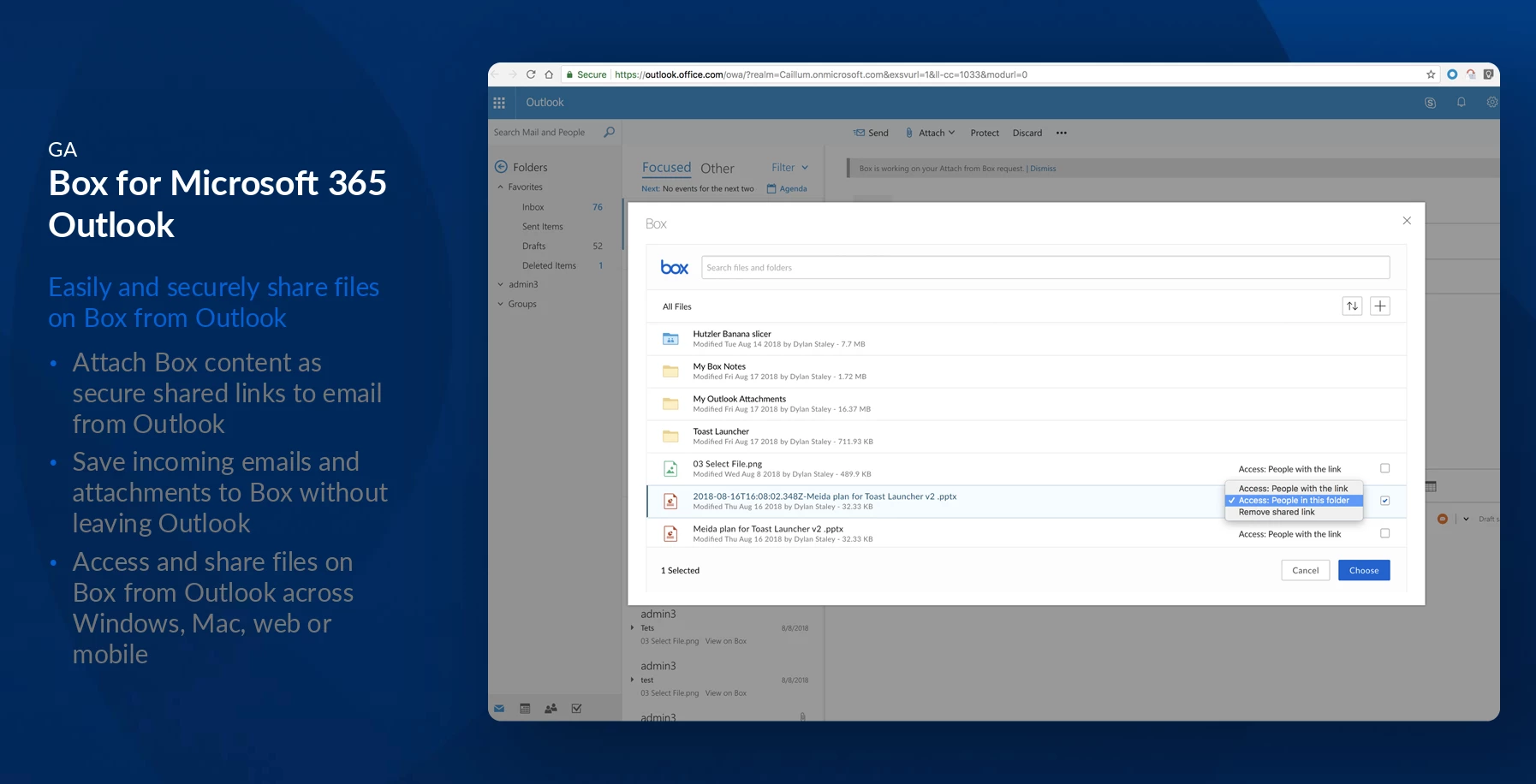Viewport: 1536px width, 784px height.
Task: Click the Choose button
Action: click(1364, 570)
